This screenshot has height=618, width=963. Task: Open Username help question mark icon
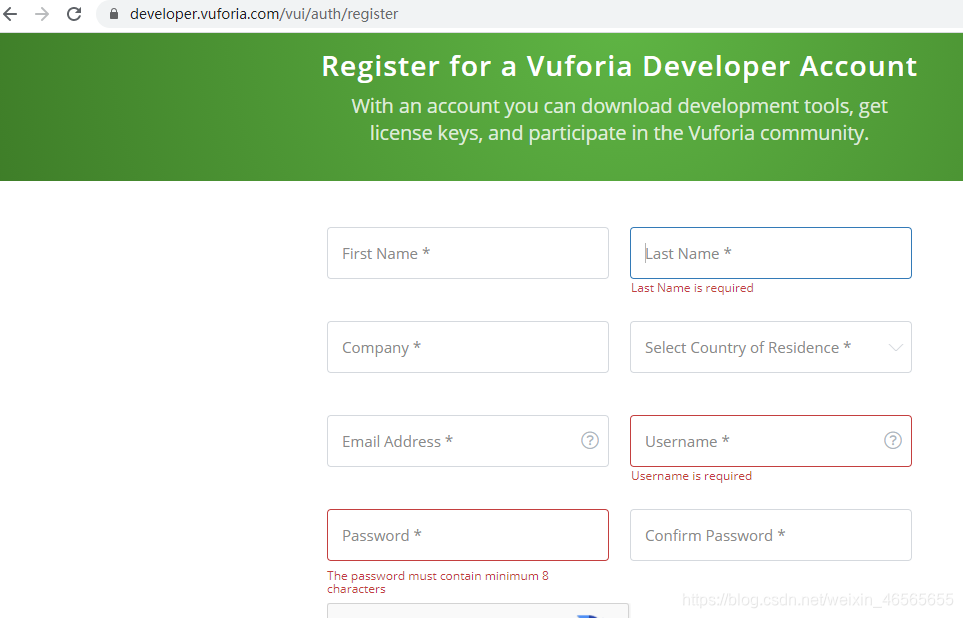point(892,440)
